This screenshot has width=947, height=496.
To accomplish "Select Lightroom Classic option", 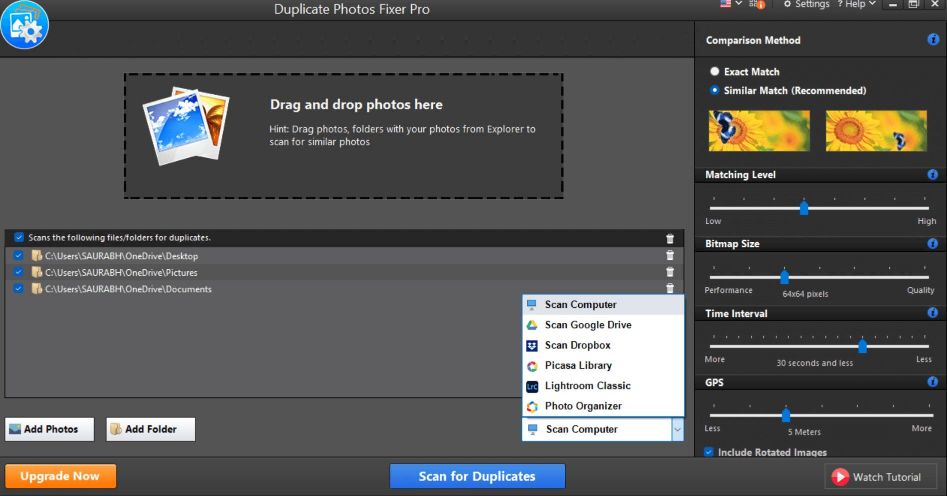I will [587, 386].
